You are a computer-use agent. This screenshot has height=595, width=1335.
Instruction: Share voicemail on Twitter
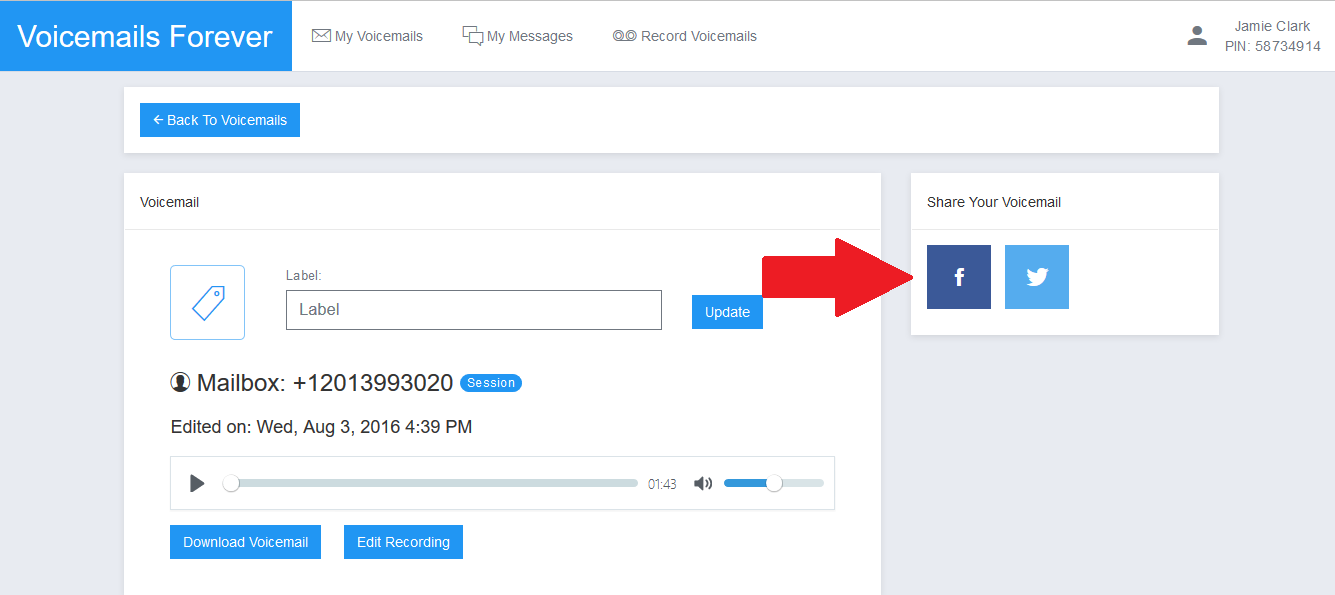point(1036,277)
